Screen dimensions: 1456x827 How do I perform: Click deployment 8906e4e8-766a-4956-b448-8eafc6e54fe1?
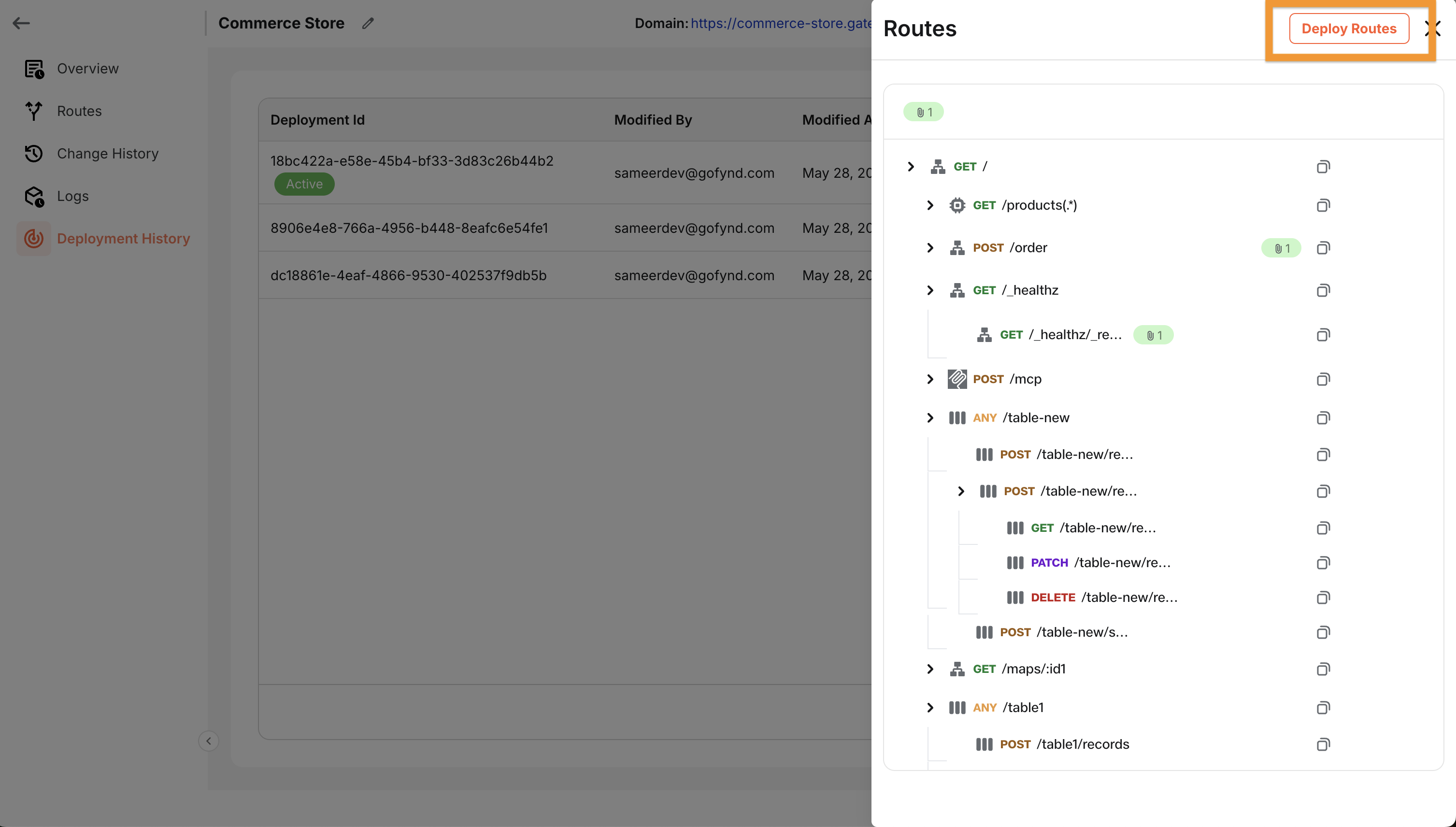409,228
